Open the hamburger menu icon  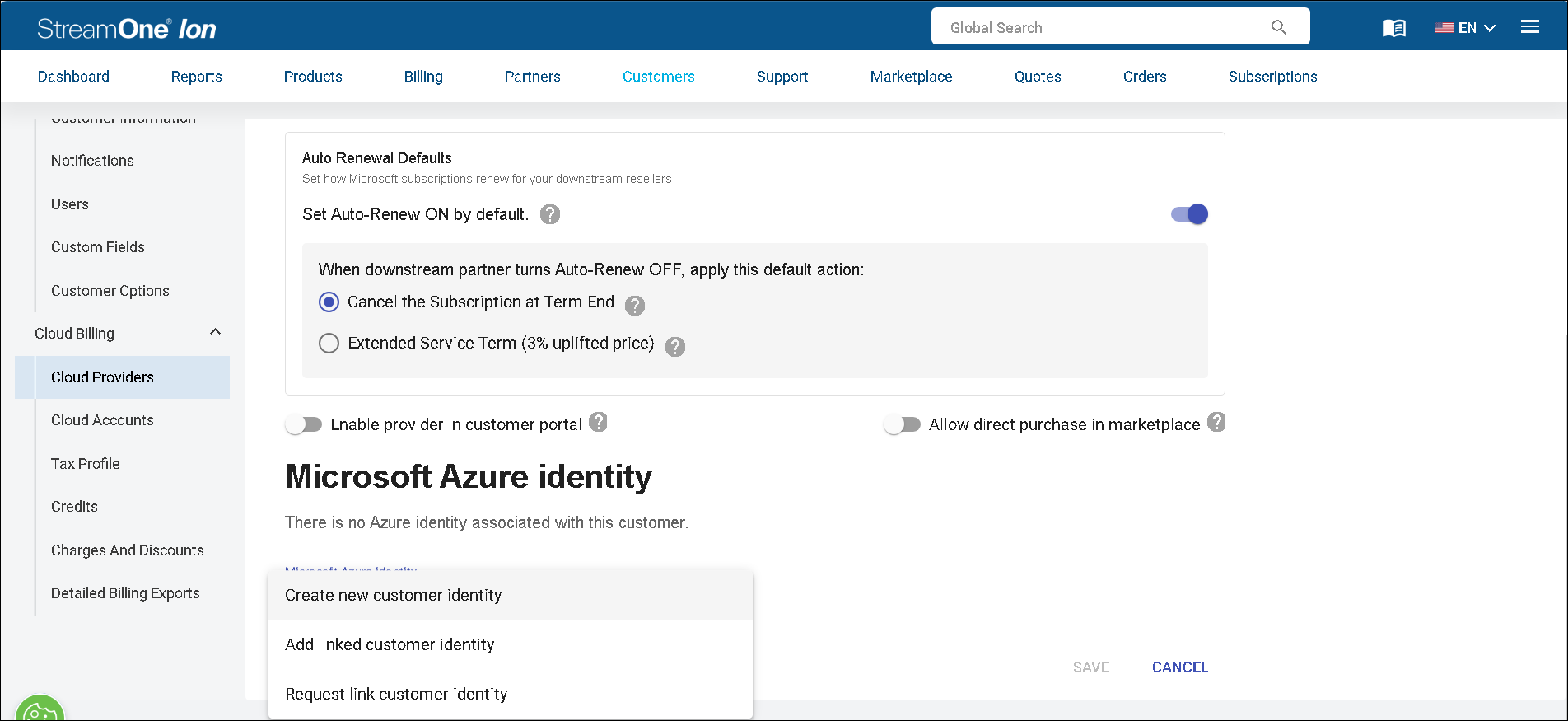[1530, 27]
